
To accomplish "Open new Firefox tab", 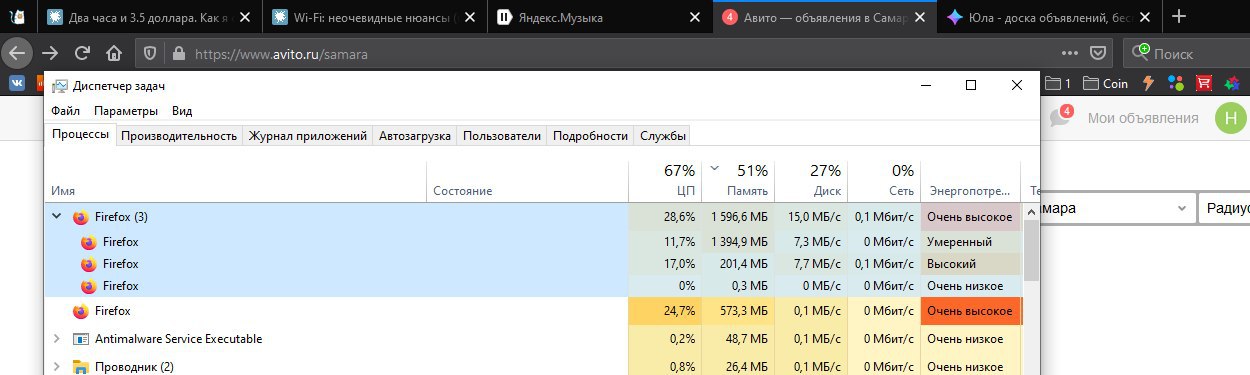I will [x=1179, y=16].
